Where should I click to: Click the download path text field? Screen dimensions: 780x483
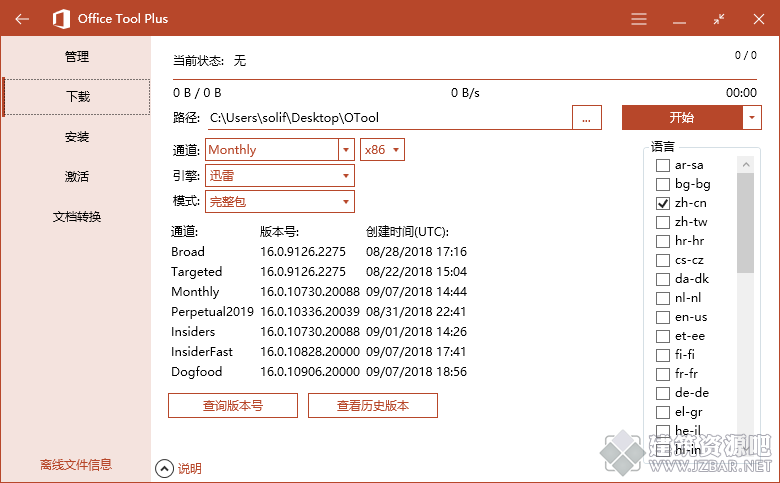point(390,118)
